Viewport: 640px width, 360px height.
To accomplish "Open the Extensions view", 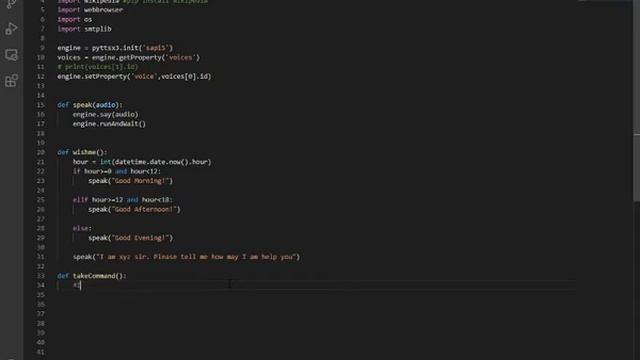I will point(11,81).
